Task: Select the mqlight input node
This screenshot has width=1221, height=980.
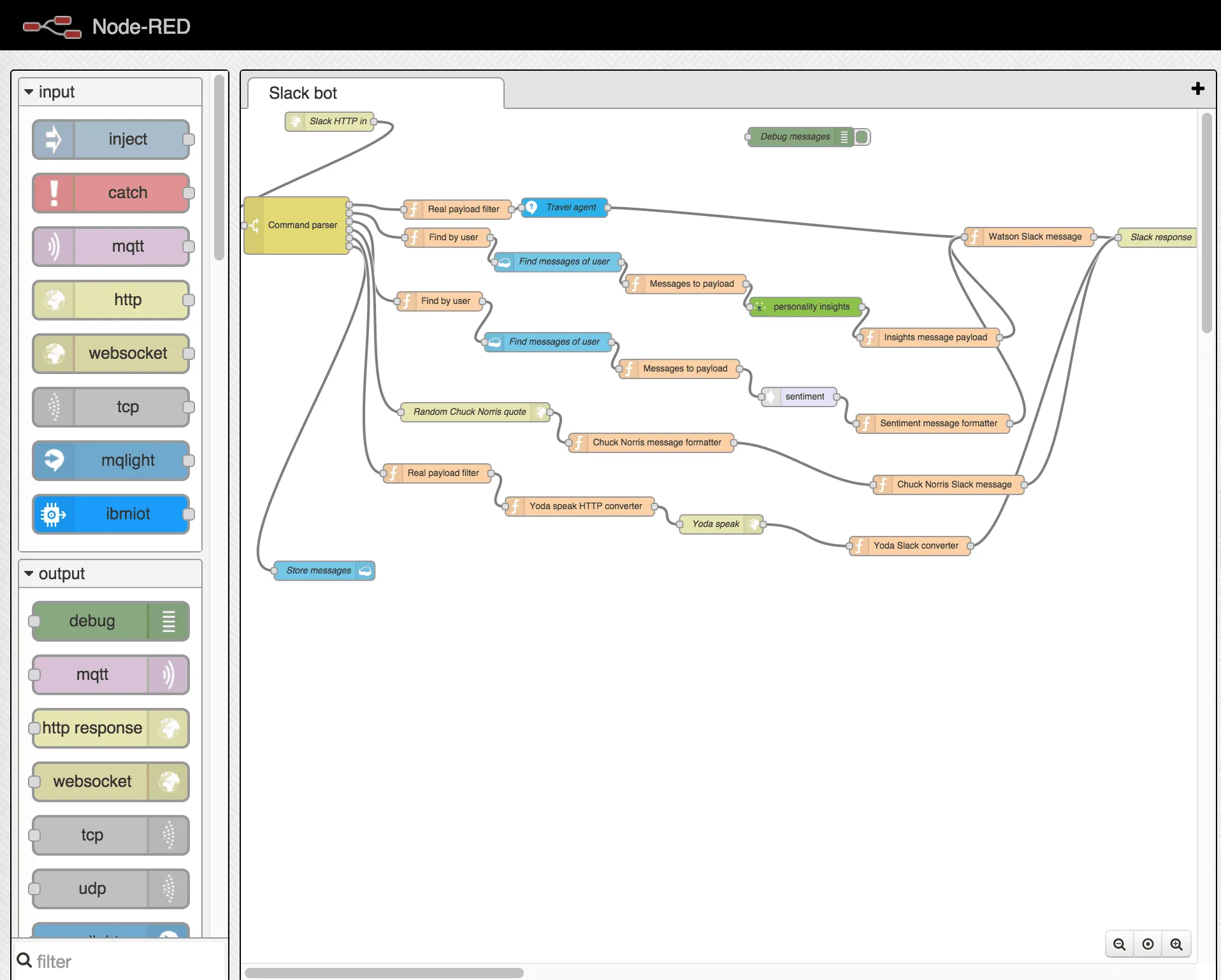Action: (x=112, y=460)
